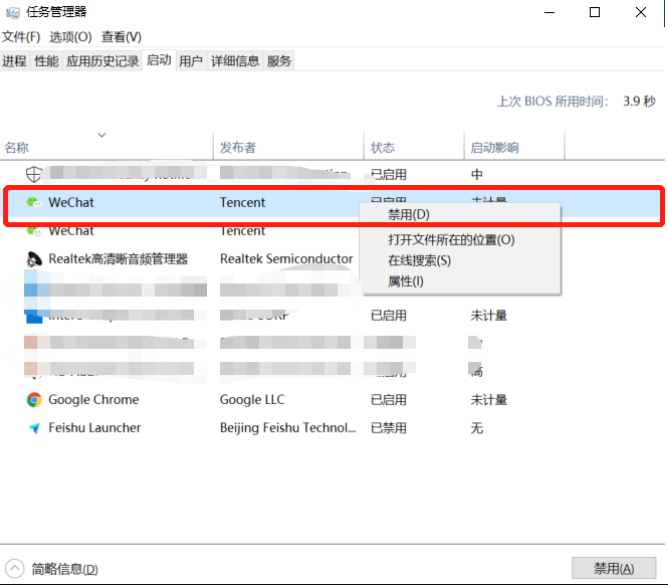The height and width of the screenshot is (585, 668).
Task: Click the second WeChat row icon
Action: (x=33, y=231)
